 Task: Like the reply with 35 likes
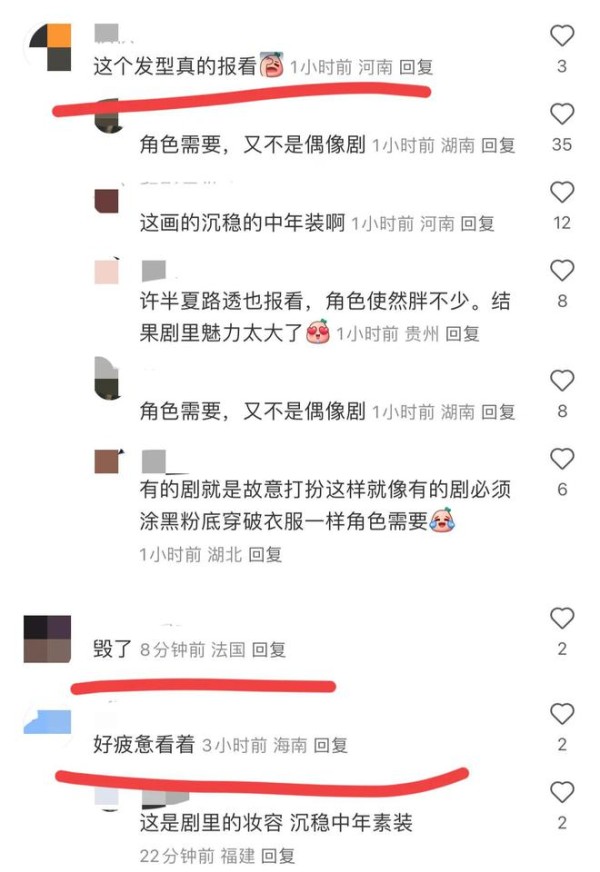tap(562, 114)
